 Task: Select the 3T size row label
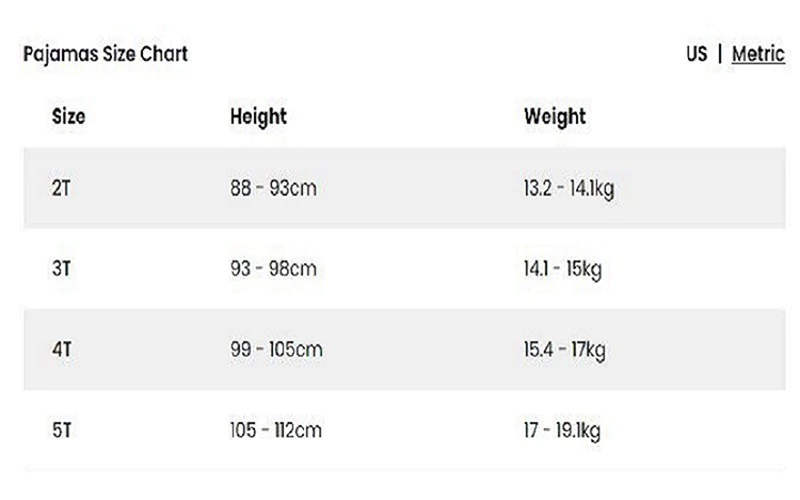(x=61, y=269)
